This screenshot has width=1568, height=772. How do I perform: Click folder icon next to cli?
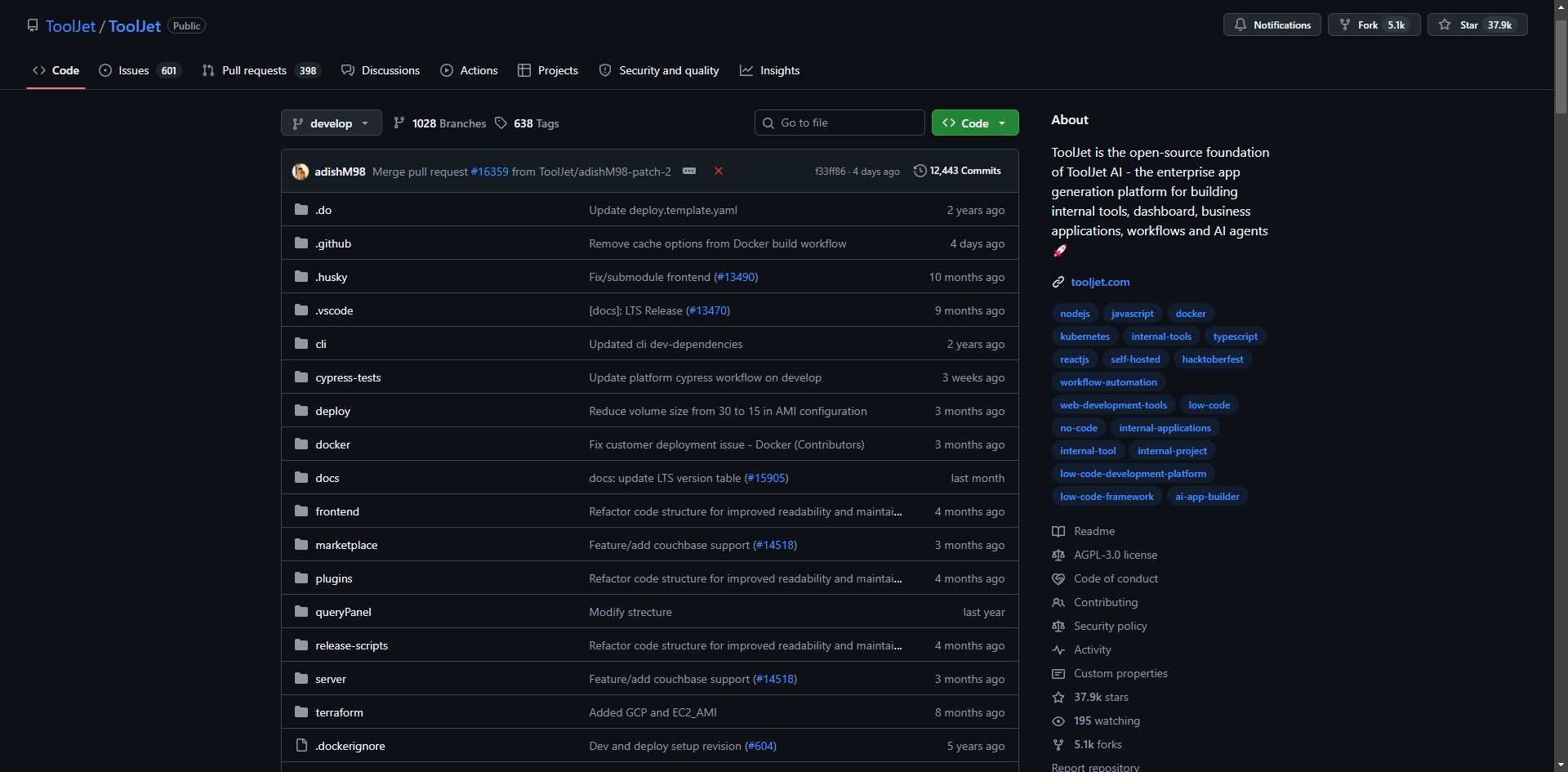pos(301,344)
